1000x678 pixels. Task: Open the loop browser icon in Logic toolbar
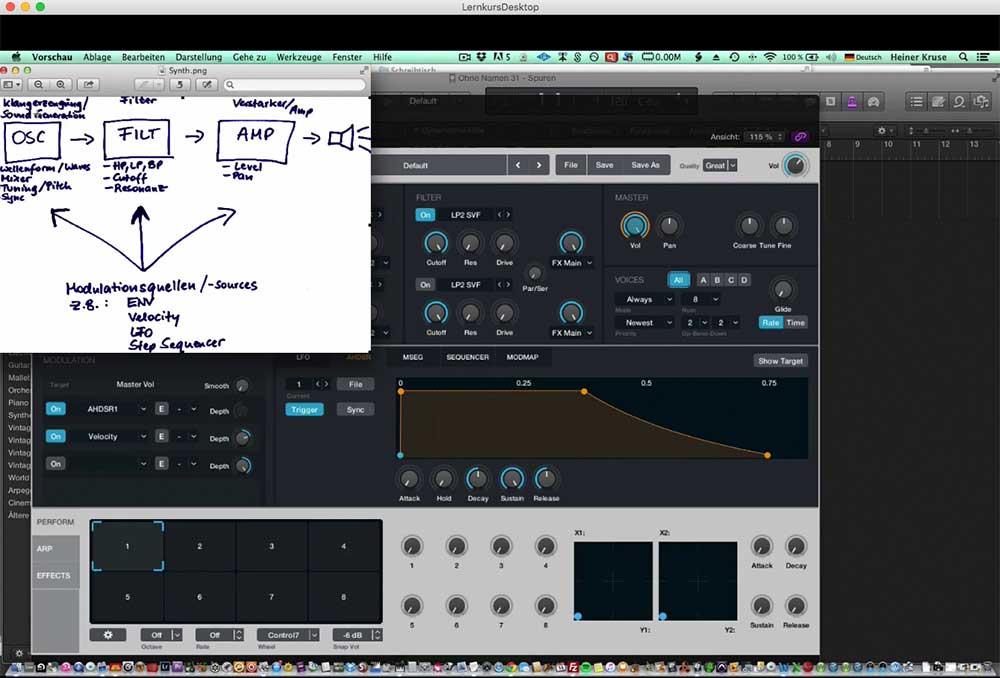(x=959, y=101)
